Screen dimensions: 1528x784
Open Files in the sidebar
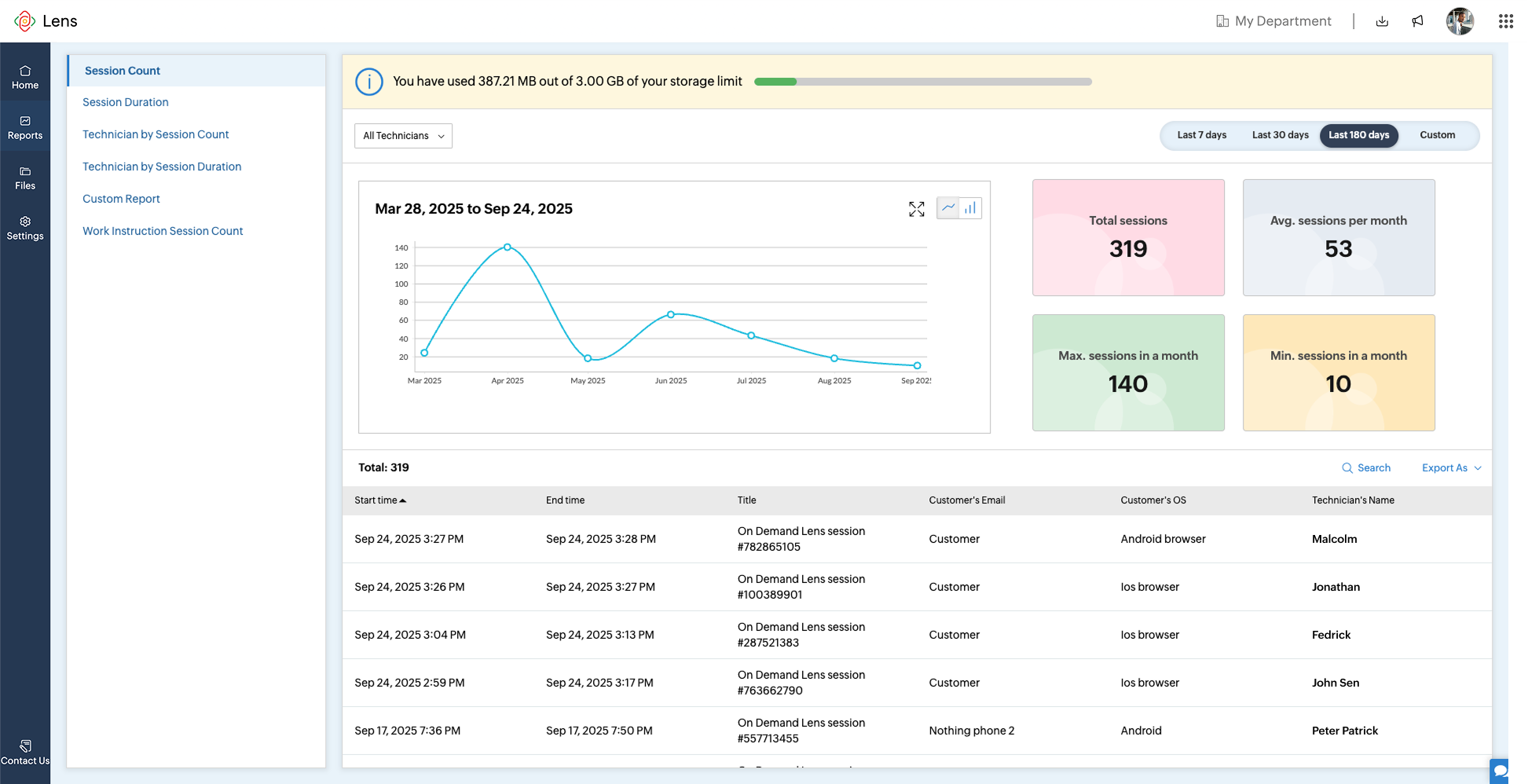pyautogui.click(x=25, y=178)
